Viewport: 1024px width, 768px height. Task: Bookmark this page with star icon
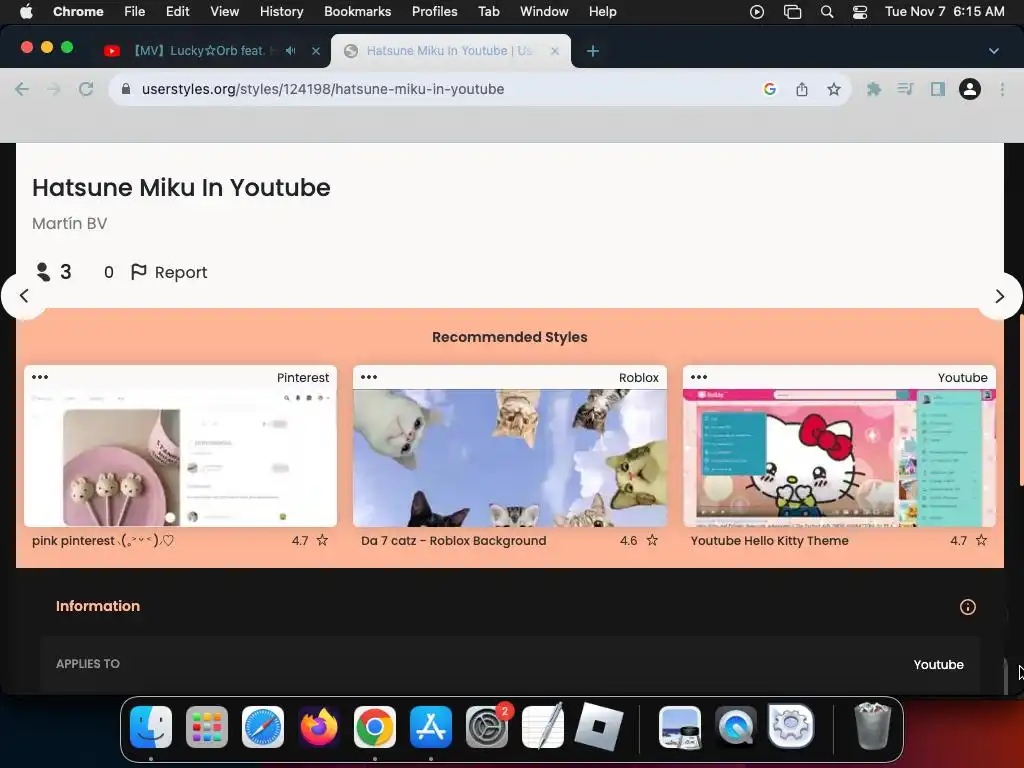pos(833,89)
